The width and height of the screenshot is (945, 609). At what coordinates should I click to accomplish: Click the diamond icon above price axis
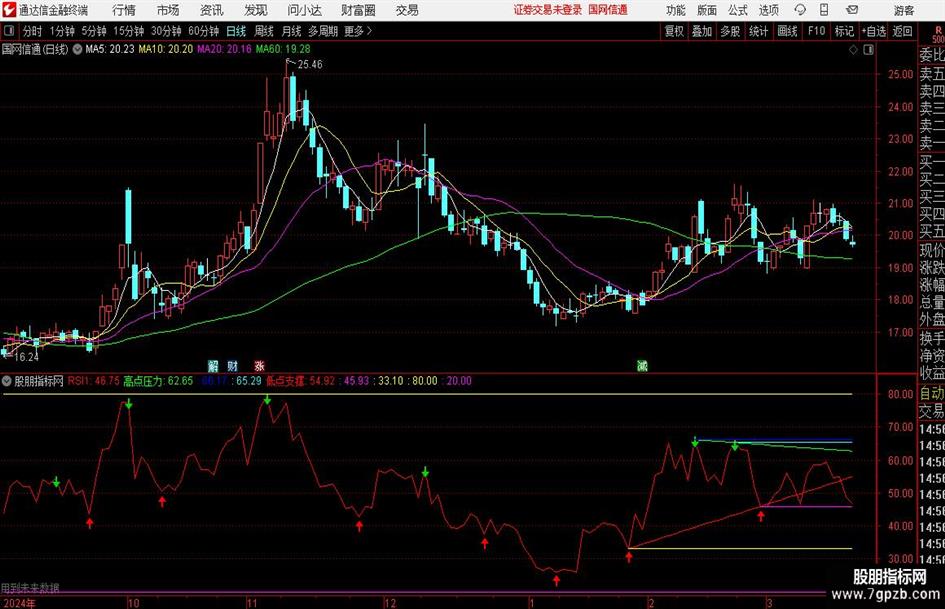pyautogui.click(x=853, y=50)
